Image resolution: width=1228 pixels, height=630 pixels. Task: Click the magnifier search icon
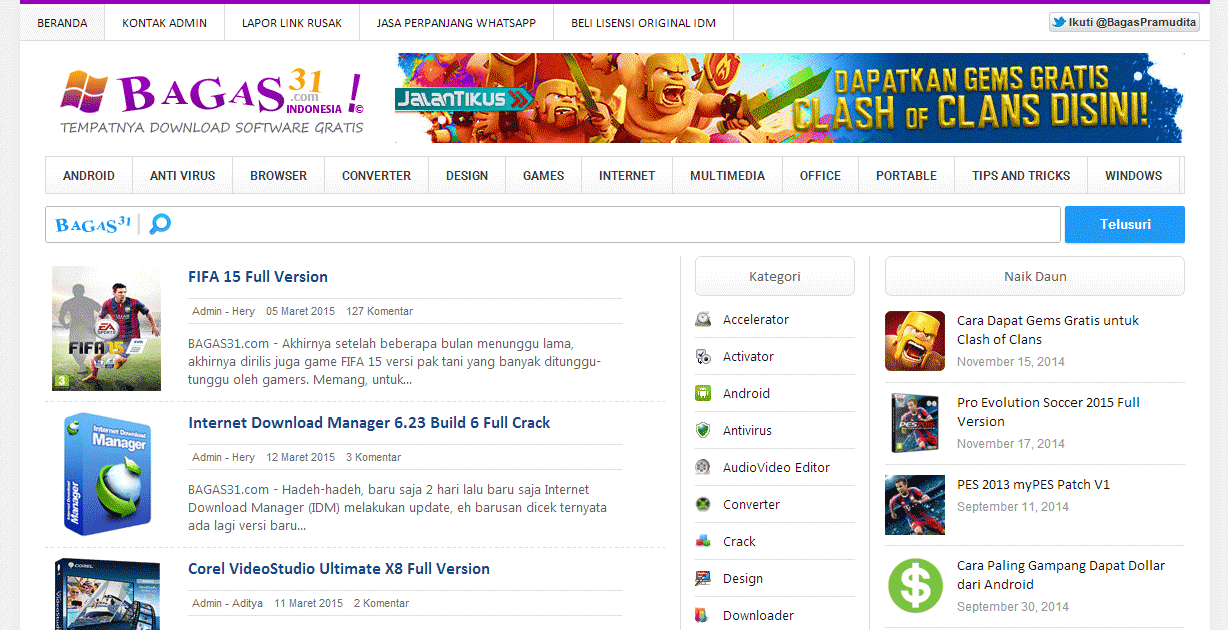(160, 224)
